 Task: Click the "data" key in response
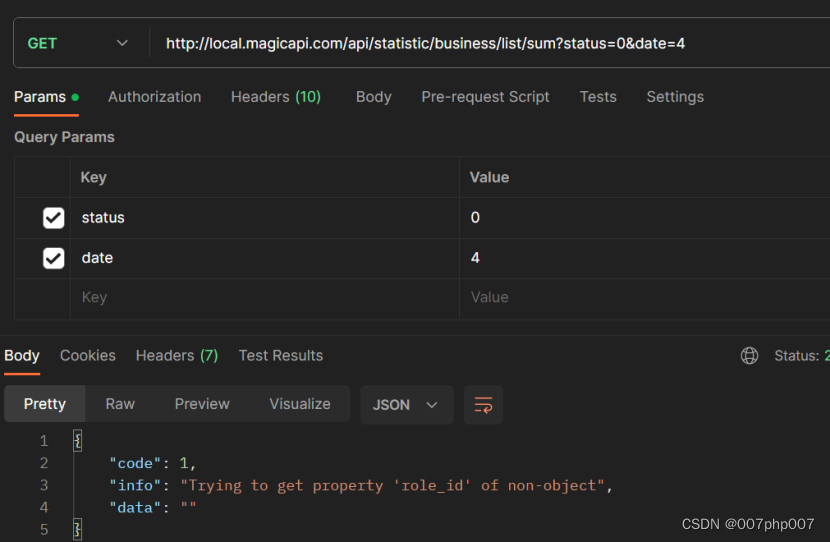pos(135,508)
